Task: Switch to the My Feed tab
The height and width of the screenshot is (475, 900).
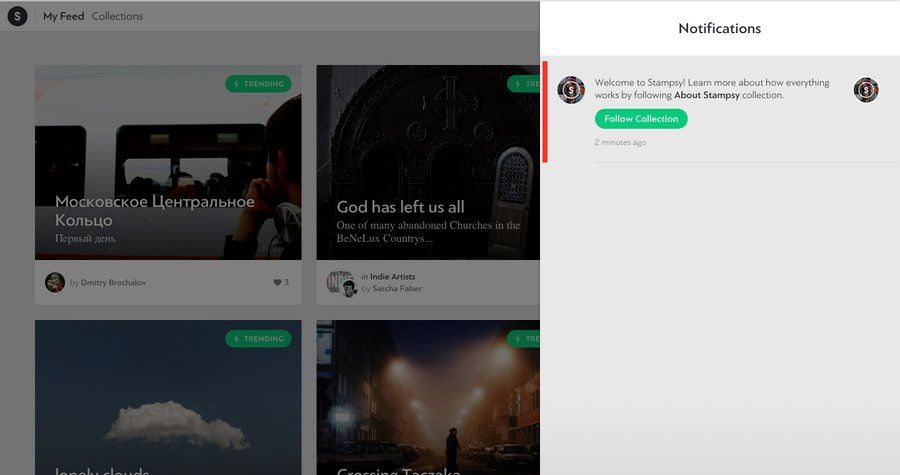Action: (x=63, y=16)
